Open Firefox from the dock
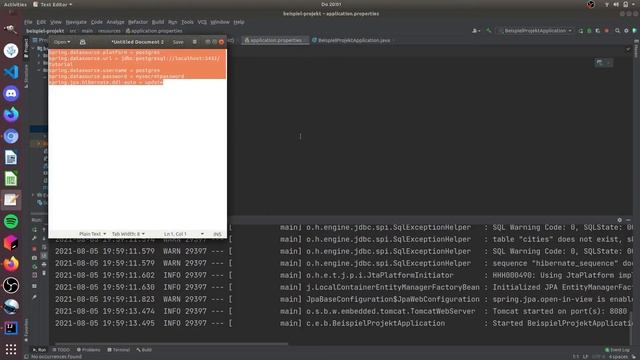The width and height of the screenshot is (640, 360). (x=11, y=264)
